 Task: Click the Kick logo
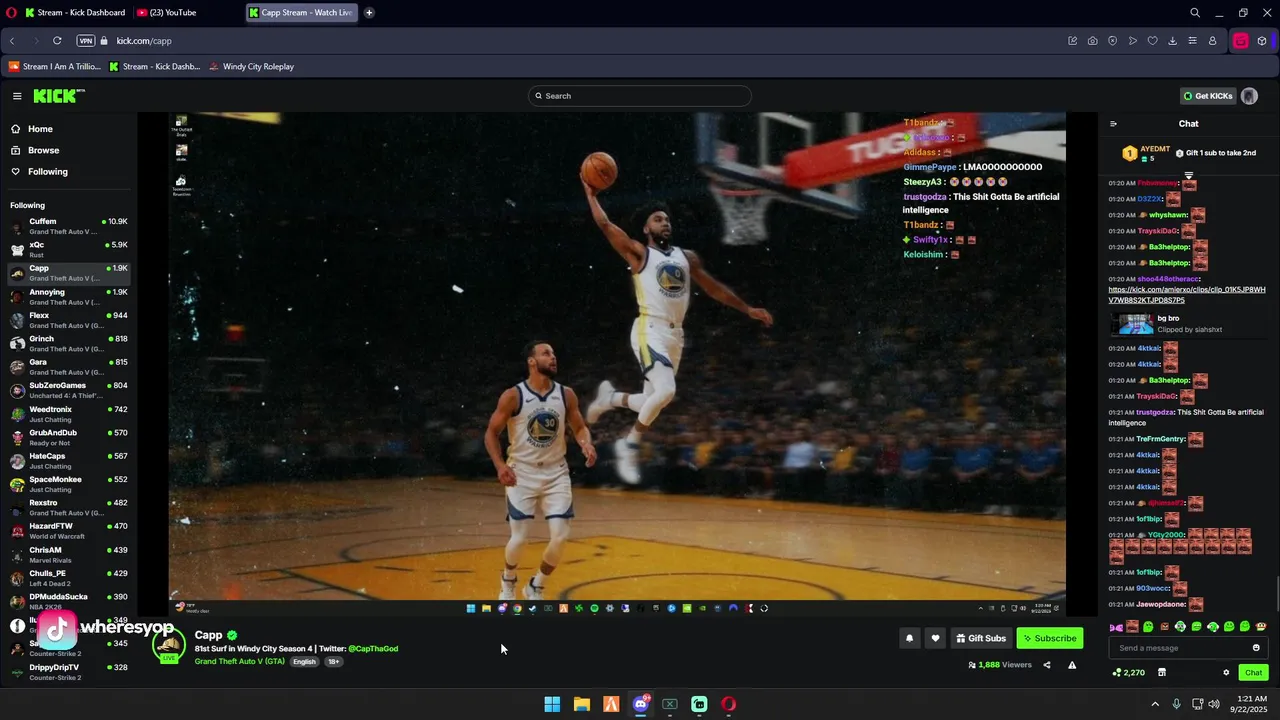(59, 96)
